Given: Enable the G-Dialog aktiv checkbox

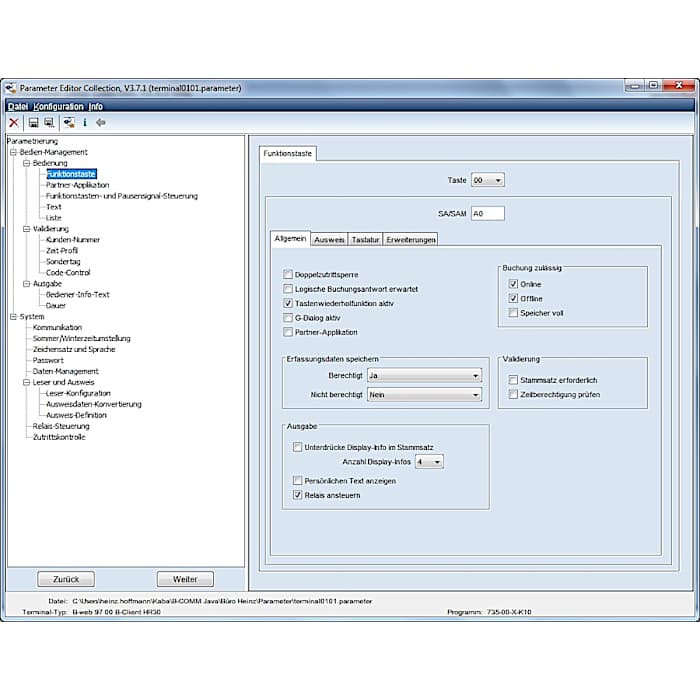Looking at the screenshot, I should tap(288, 318).
